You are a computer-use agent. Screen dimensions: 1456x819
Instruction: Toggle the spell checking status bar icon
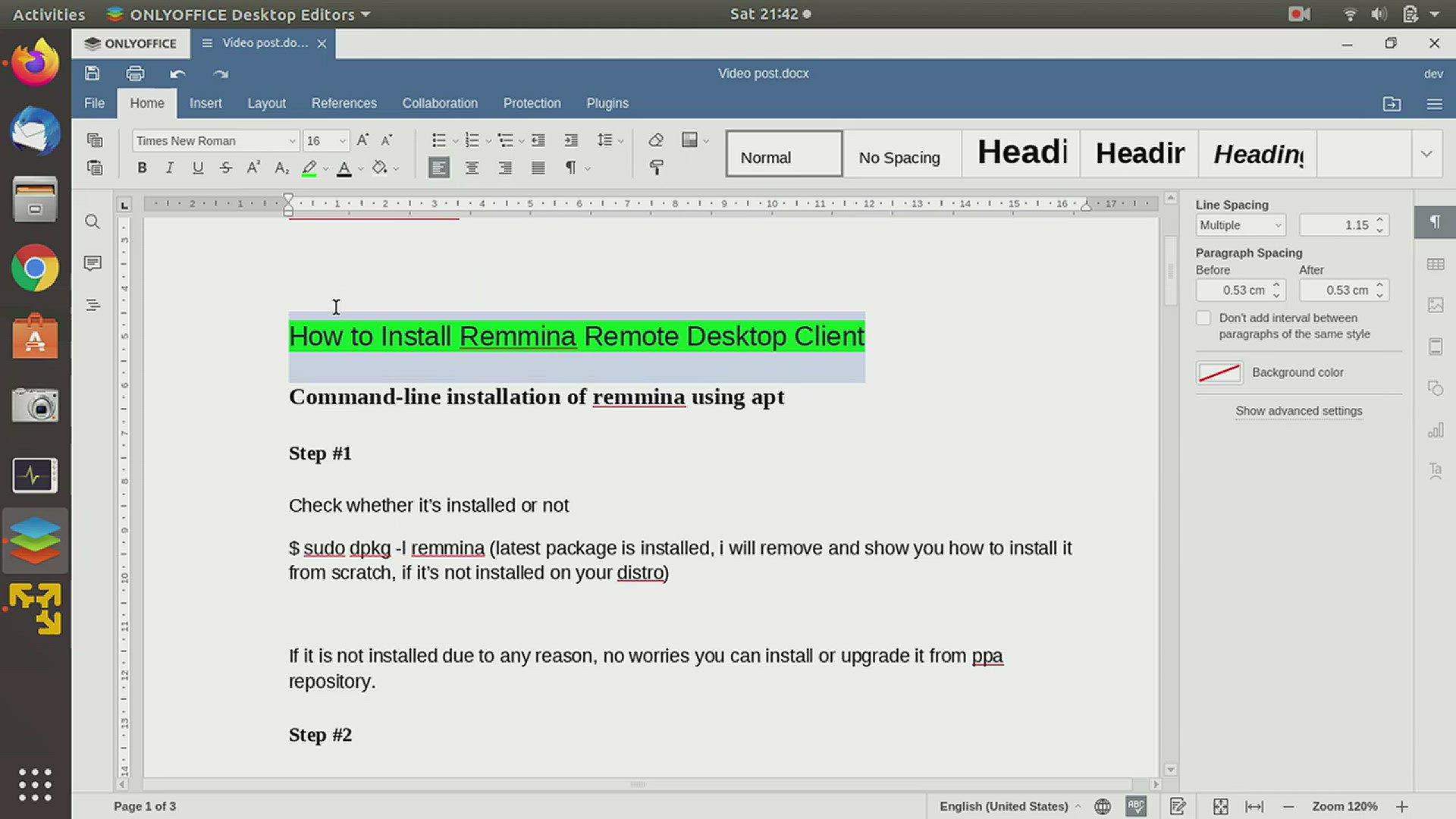tap(1136, 806)
